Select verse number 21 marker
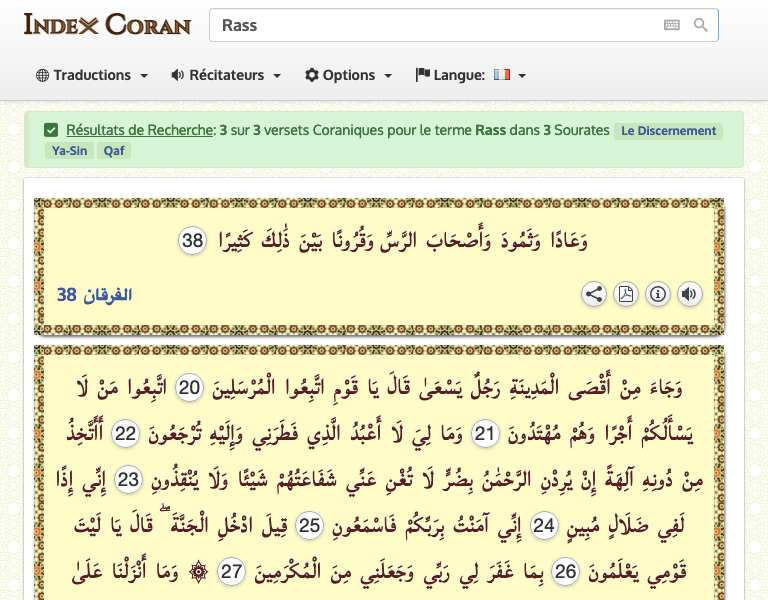 click(x=485, y=433)
